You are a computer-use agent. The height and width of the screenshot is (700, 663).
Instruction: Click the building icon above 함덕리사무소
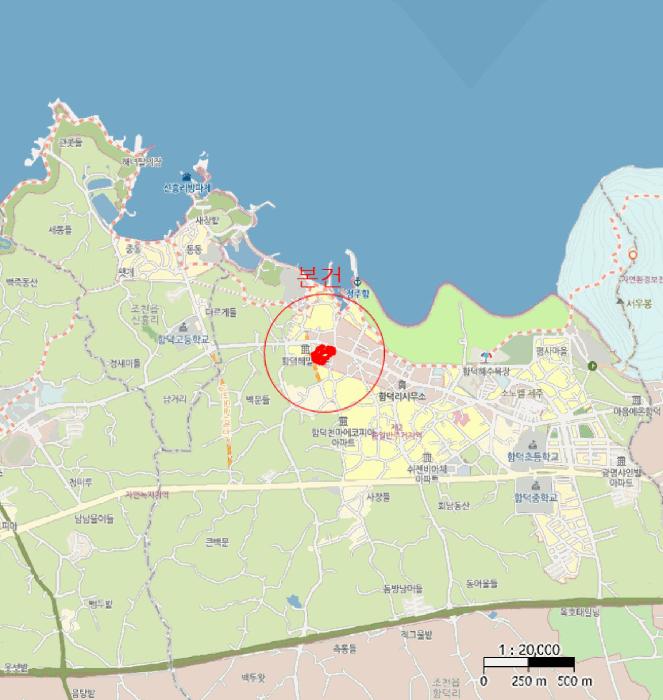pyautogui.click(x=402, y=384)
